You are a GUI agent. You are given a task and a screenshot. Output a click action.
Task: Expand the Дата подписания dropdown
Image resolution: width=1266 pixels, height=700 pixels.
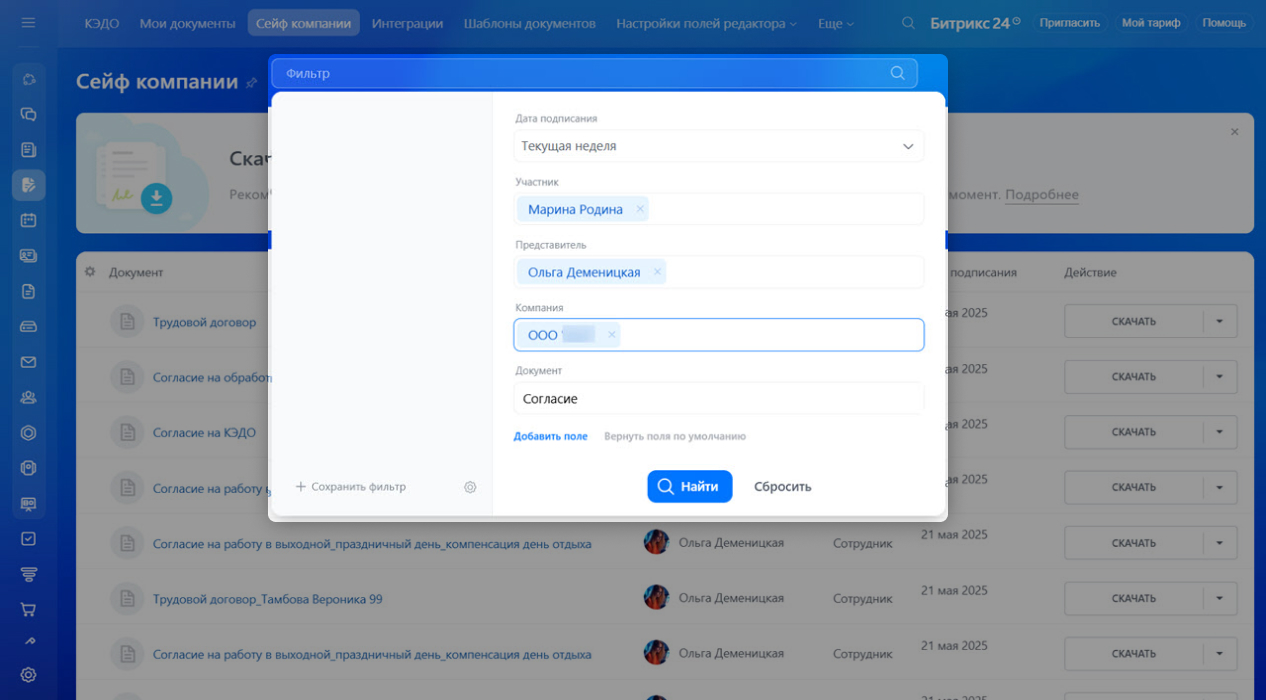point(719,146)
